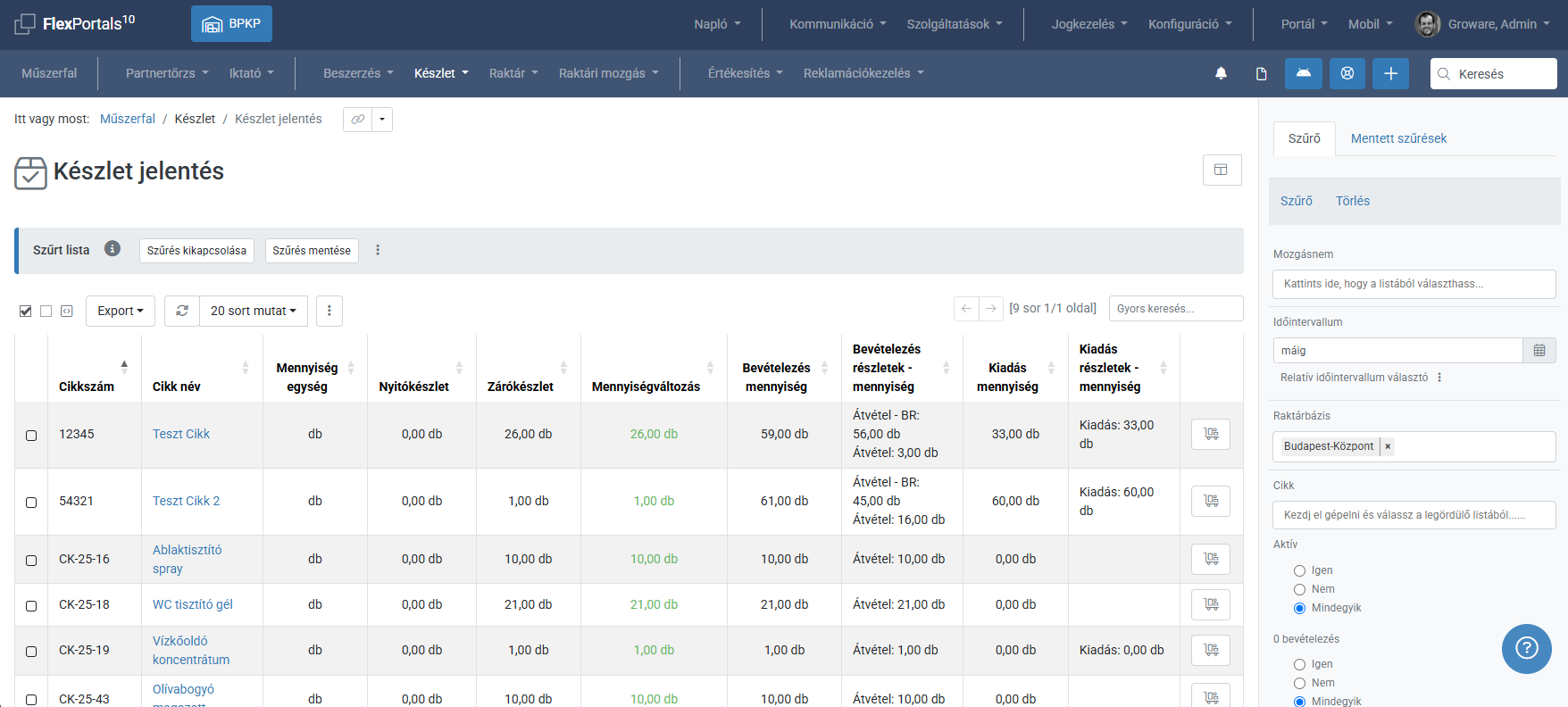Open stock movement icon for row 54321
Viewport: 1568px width, 707px height.
click(x=1211, y=501)
